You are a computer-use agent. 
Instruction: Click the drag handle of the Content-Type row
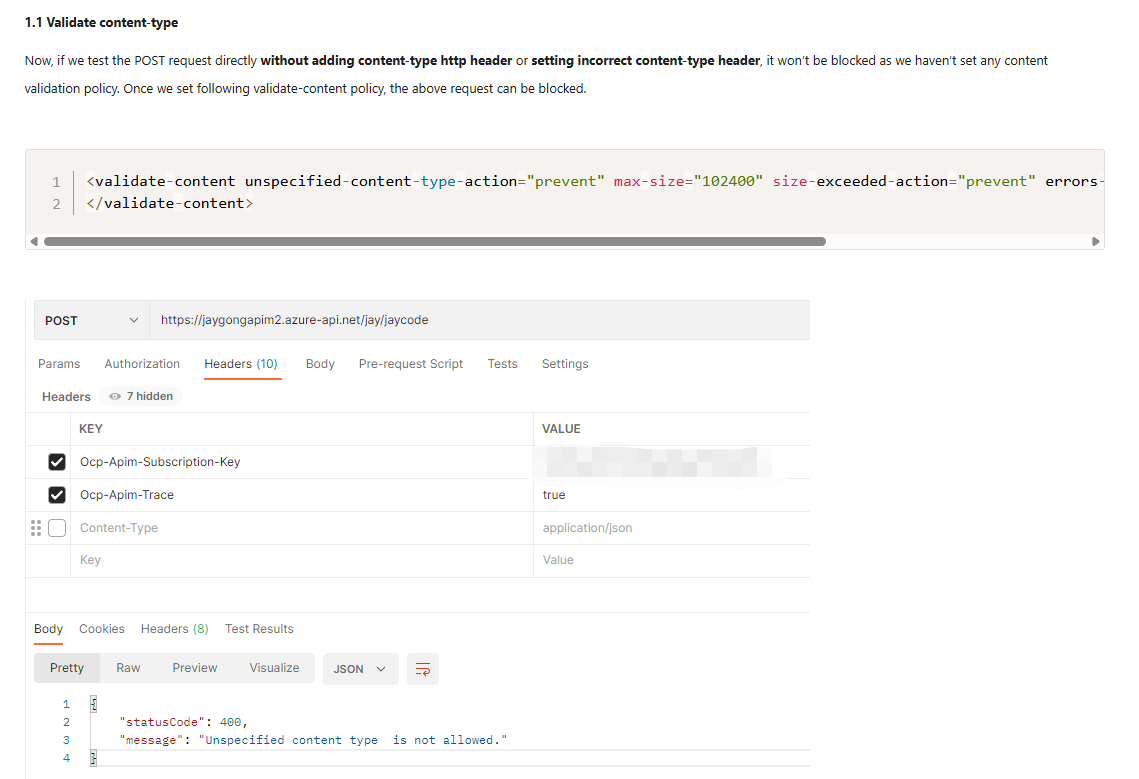(x=36, y=528)
